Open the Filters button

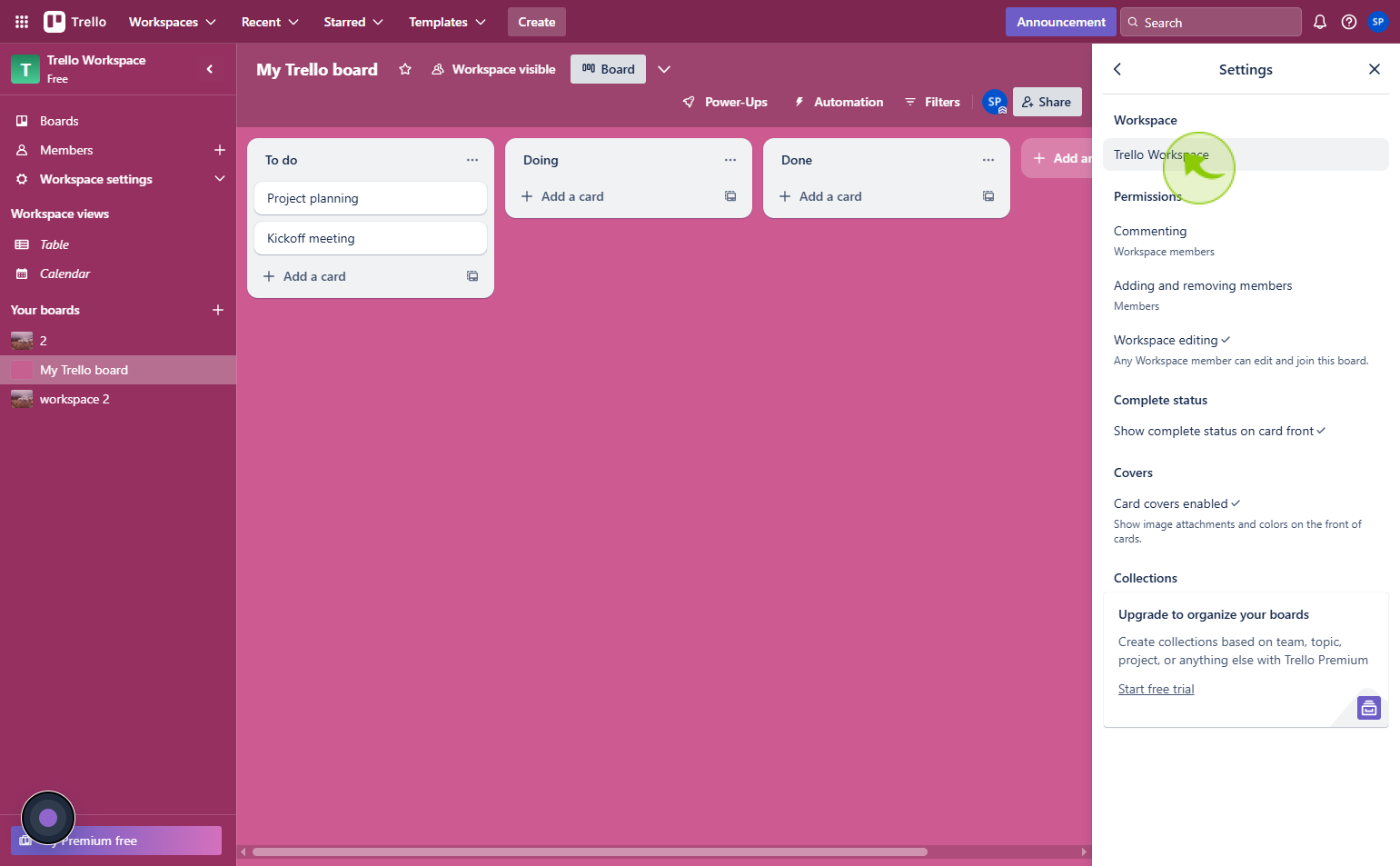tap(932, 102)
